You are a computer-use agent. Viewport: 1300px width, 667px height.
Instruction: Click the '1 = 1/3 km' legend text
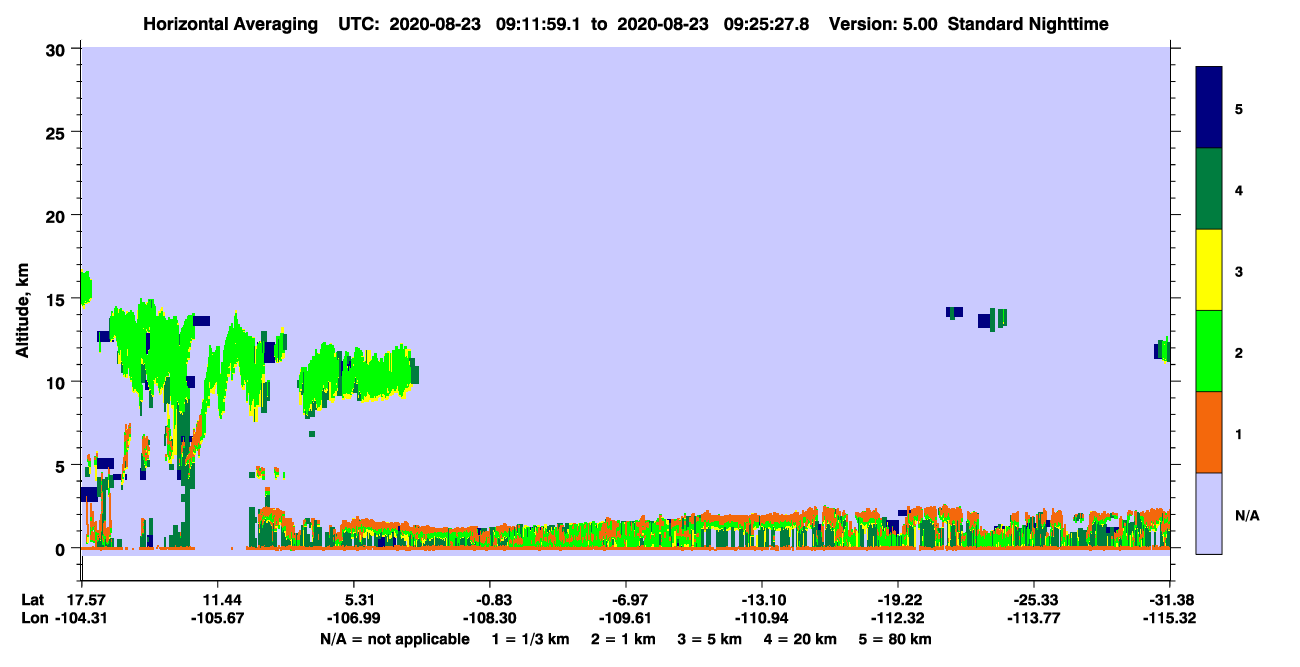(529, 639)
